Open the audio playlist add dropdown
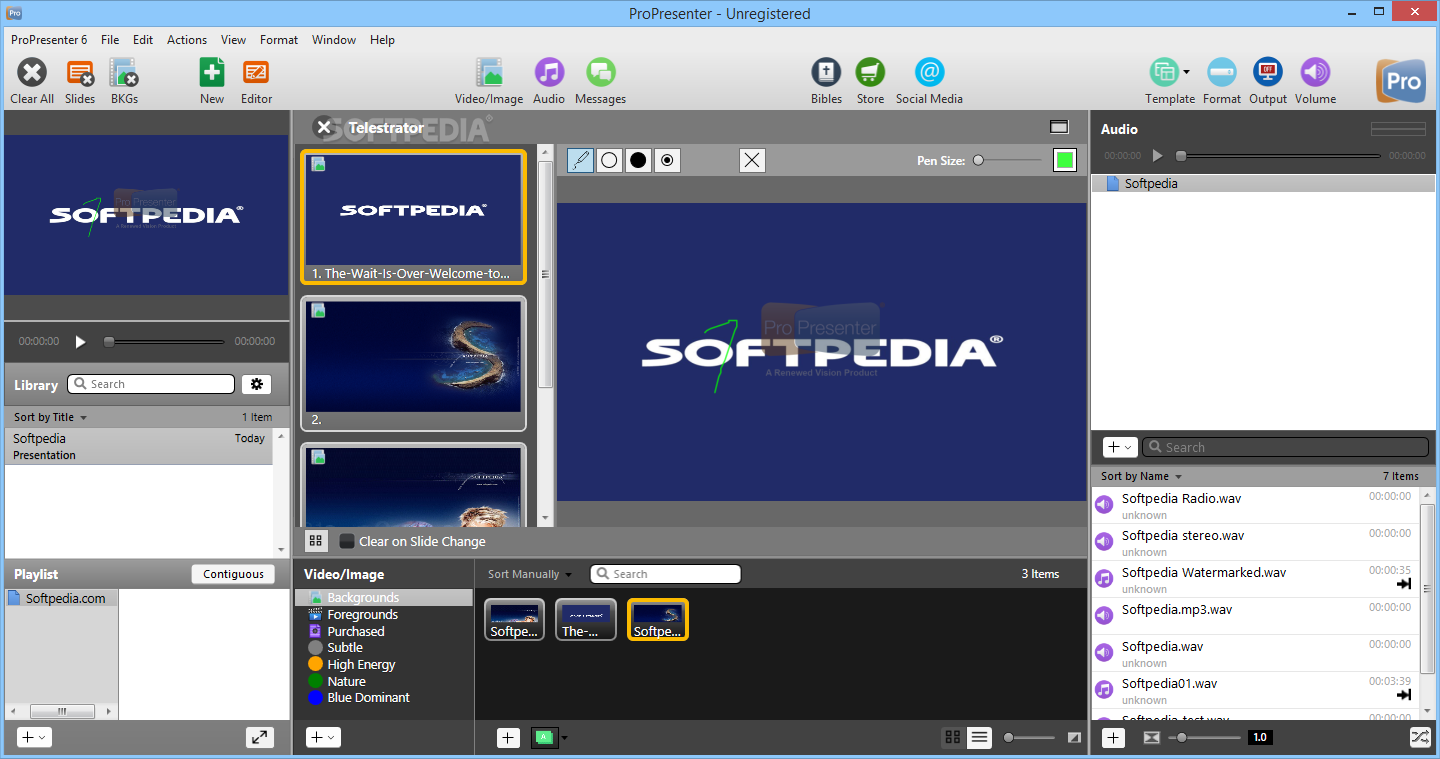 (x=1120, y=447)
